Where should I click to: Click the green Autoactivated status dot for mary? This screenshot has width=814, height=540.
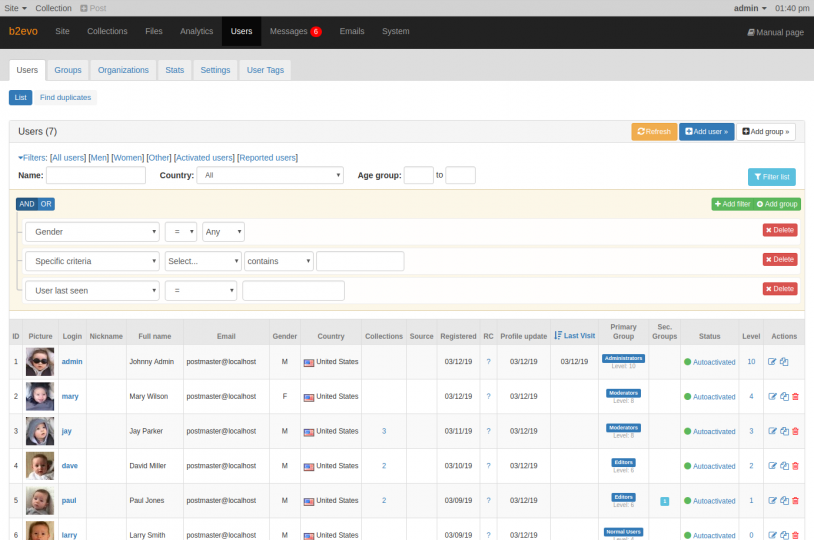687,397
